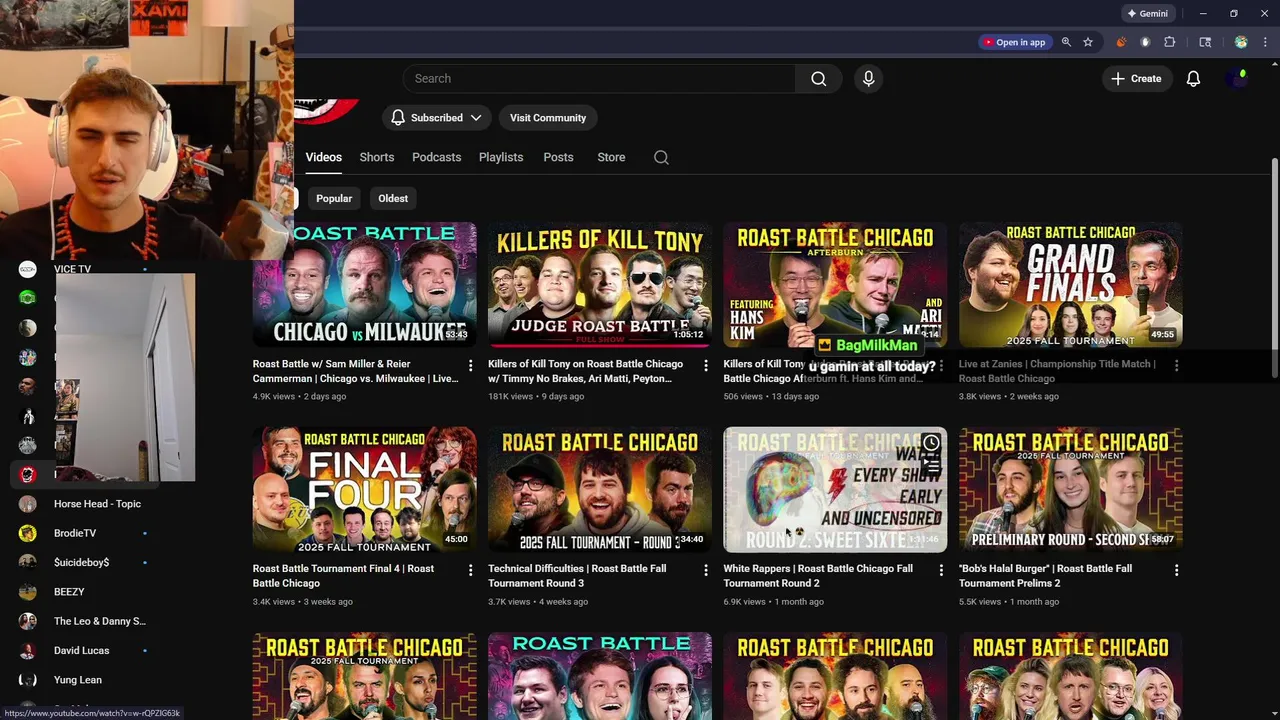Screen dimensions: 1280x720
Task: Click Watch Later clock on White Rappers thumbnail
Action: [x=931, y=443]
